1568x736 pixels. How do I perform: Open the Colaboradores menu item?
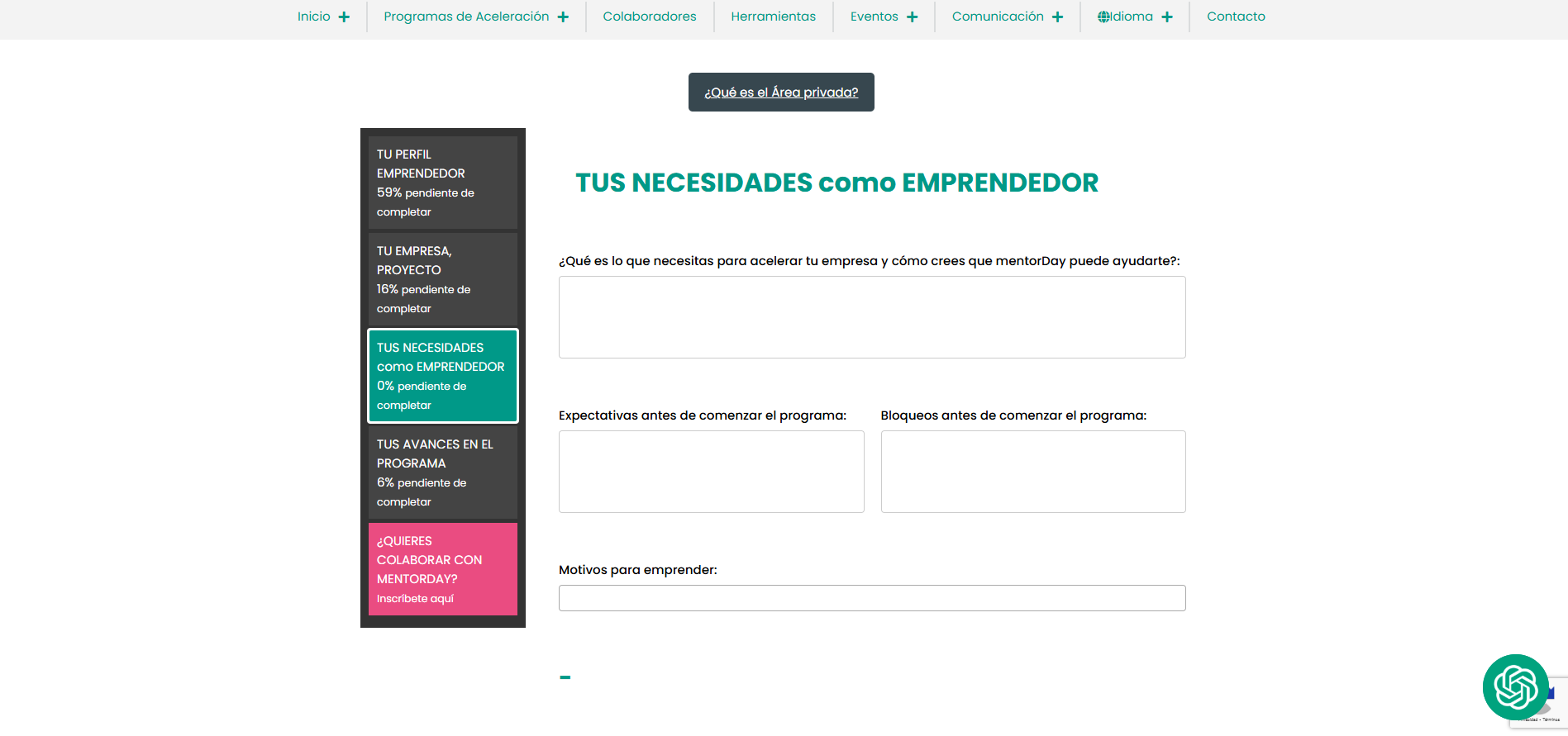(x=649, y=17)
